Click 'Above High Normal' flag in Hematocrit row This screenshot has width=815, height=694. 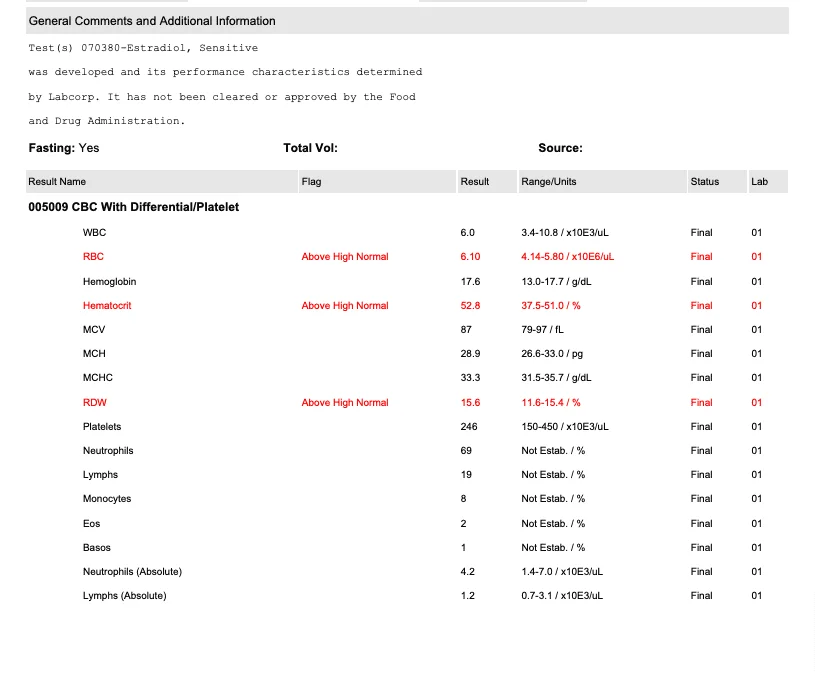coord(345,305)
